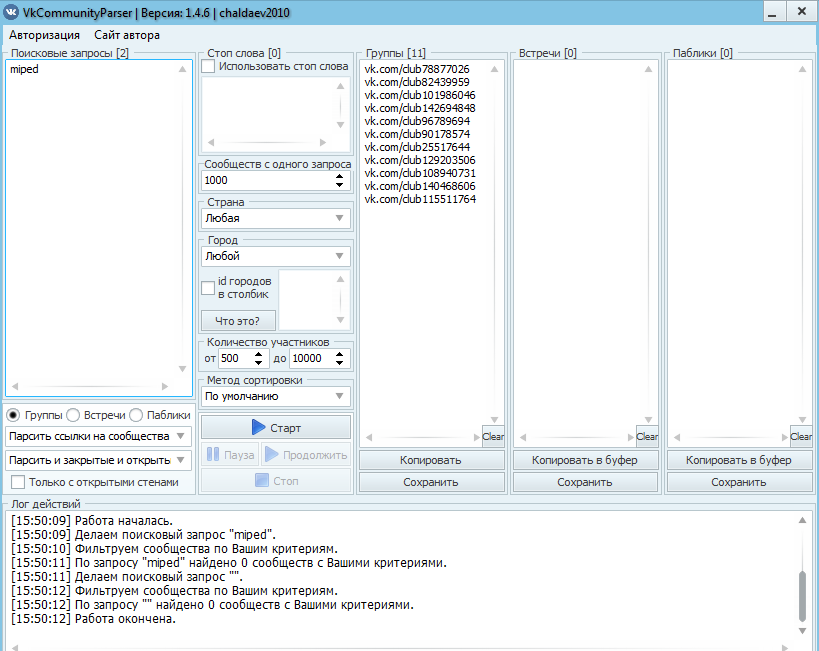Select the Группы radio button
This screenshot has height=651, width=819.
point(13,415)
